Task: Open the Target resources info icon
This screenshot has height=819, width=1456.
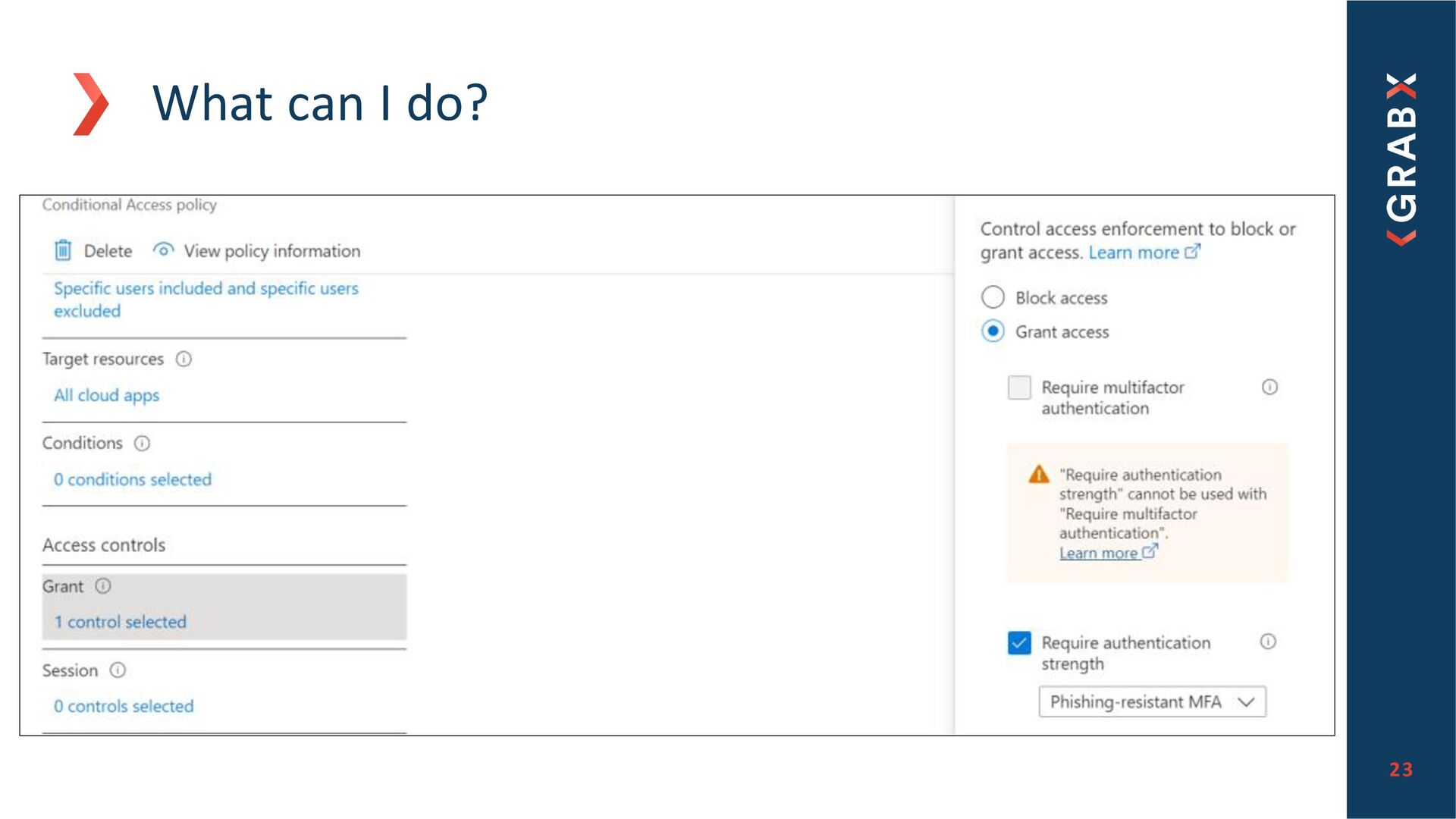Action: [184, 359]
